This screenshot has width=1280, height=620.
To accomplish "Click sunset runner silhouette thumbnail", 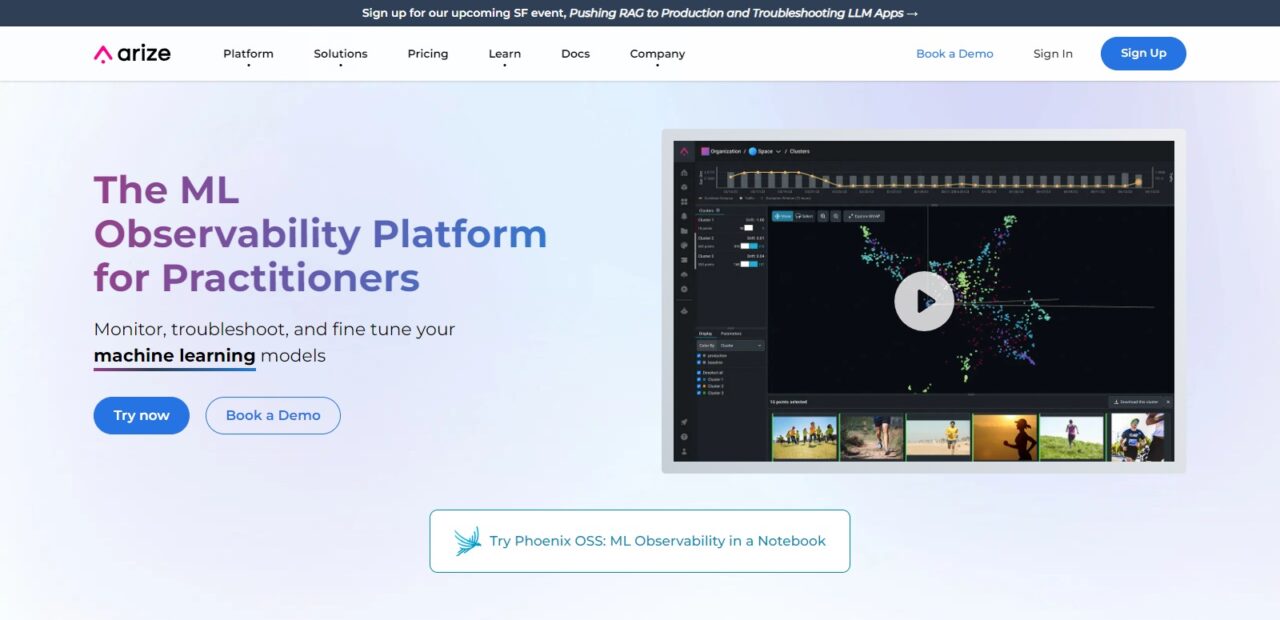I will [x=1005, y=437].
